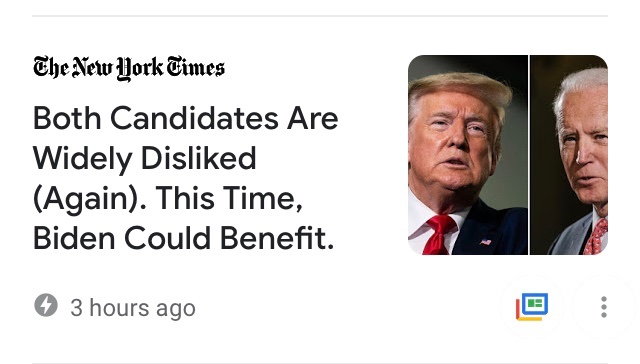Show story options via vertical dots
This screenshot has width=640, height=364.
[x=604, y=307]
